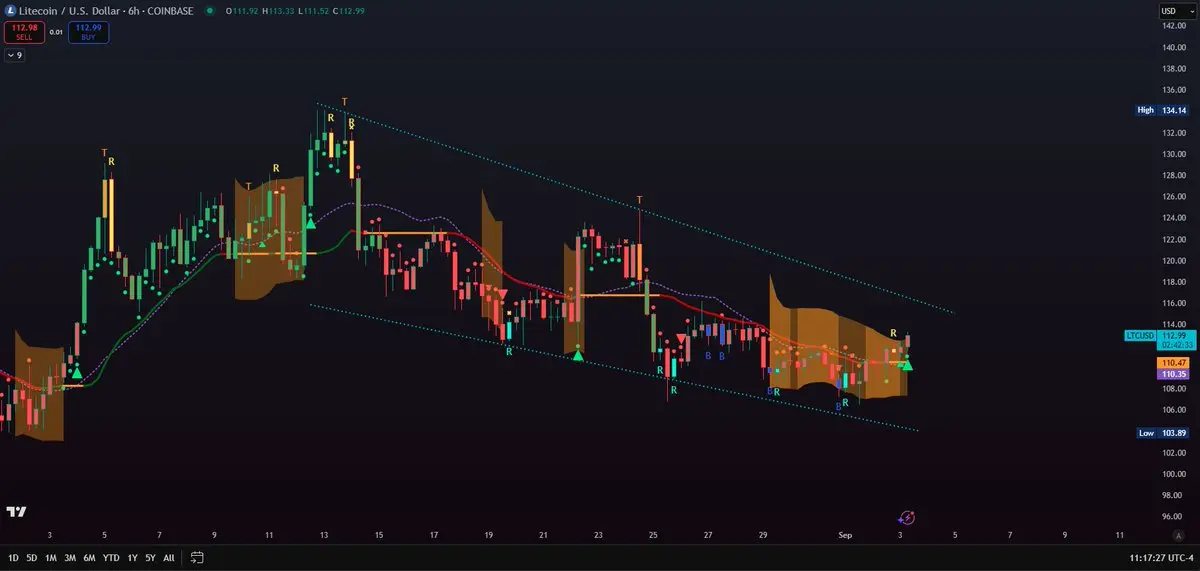This screenshot has height=571, width=1200.
Task: Click the orange 110.47 price label
Action: [1172, 363]
